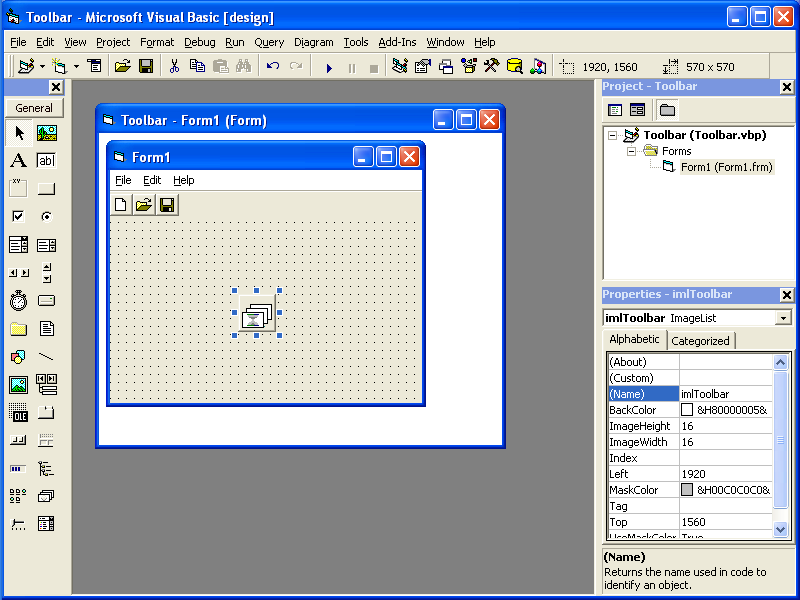Click the Undo arrow icon
Viewport: 800px width, 600px height.
click(272, 66)
